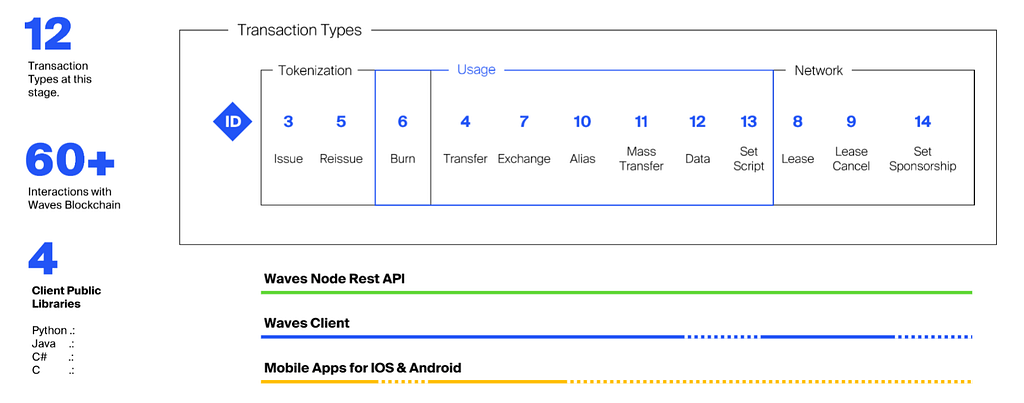Select Lease Cancel transaction type 9

[x=851, y=143]
